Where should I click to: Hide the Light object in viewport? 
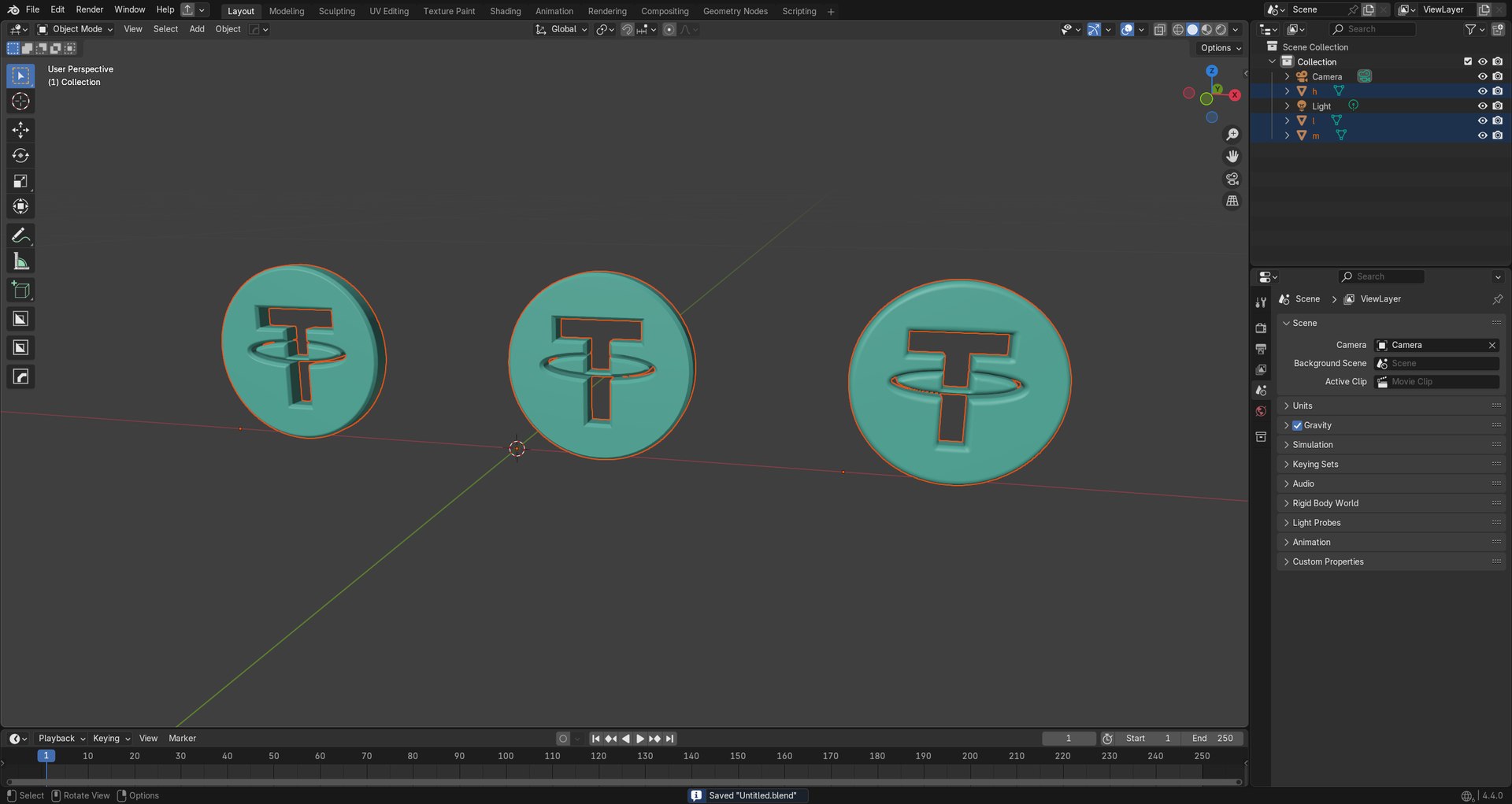1482,106
